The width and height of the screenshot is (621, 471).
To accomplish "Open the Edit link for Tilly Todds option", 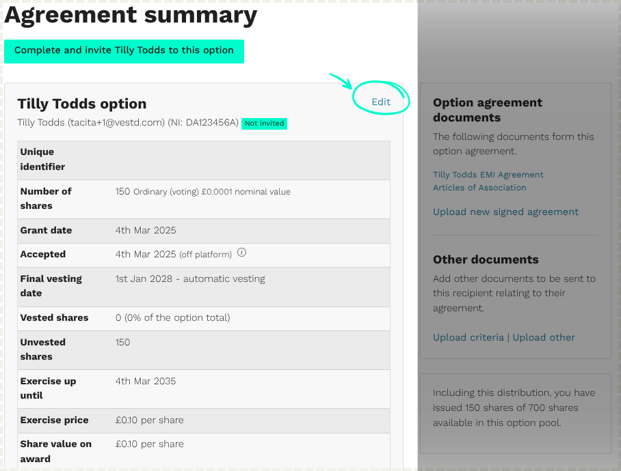I will (x=381, y=102).
